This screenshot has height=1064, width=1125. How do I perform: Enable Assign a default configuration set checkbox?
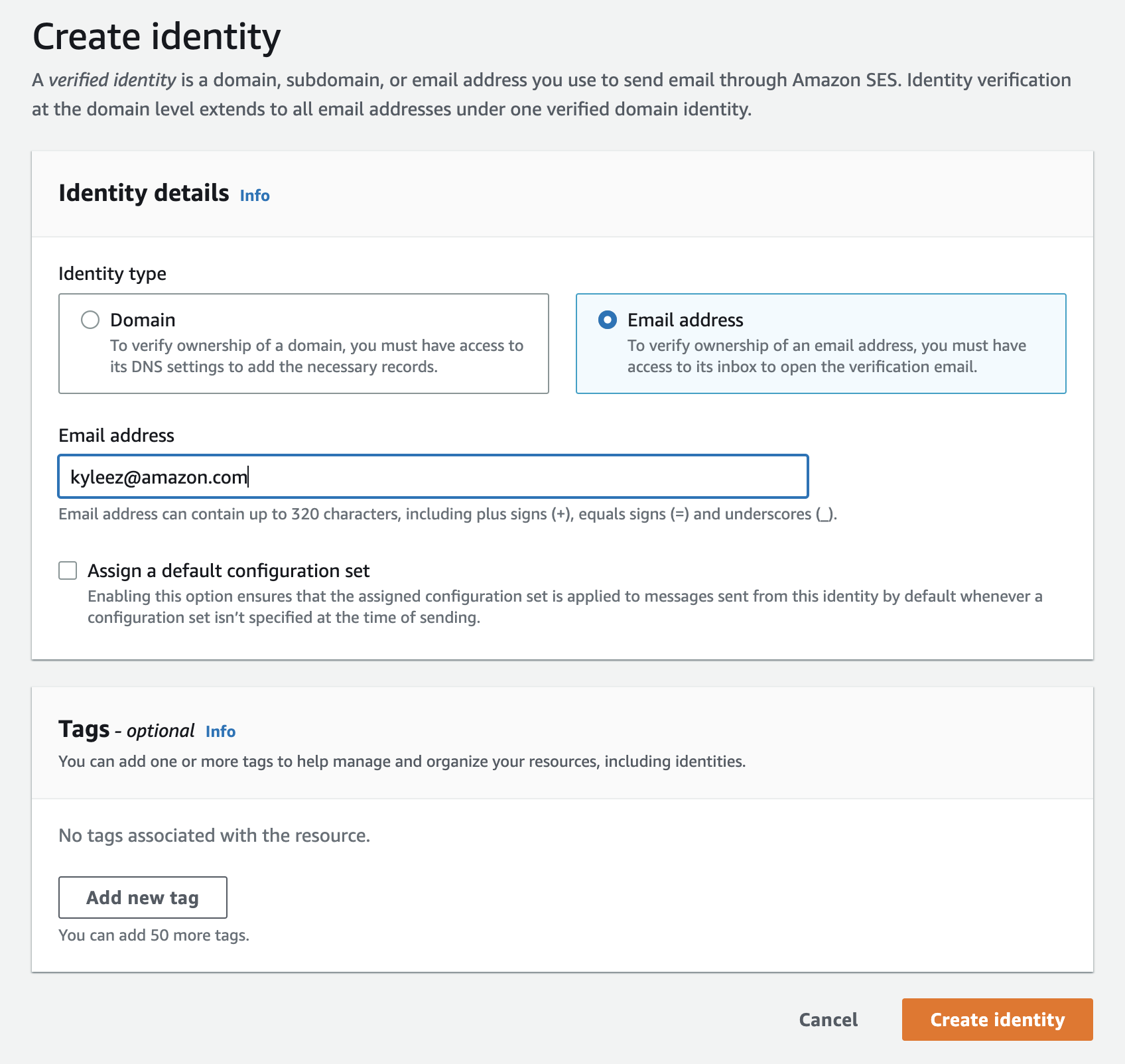(x=68, y=570)
